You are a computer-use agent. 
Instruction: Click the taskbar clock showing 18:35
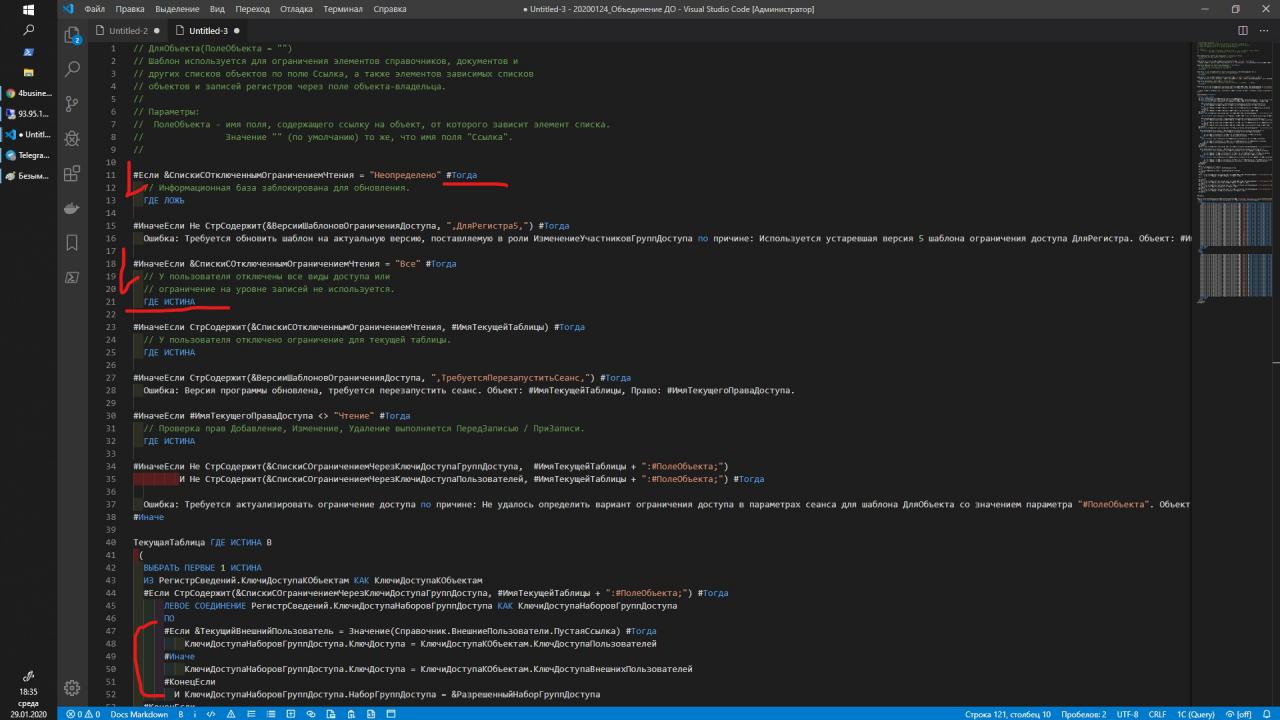pos(28,691)
